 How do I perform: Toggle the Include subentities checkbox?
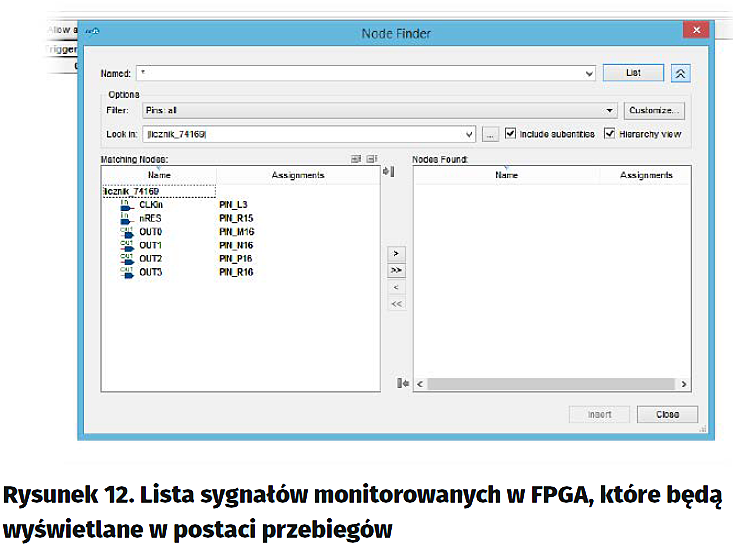click(x=511, y=134)
